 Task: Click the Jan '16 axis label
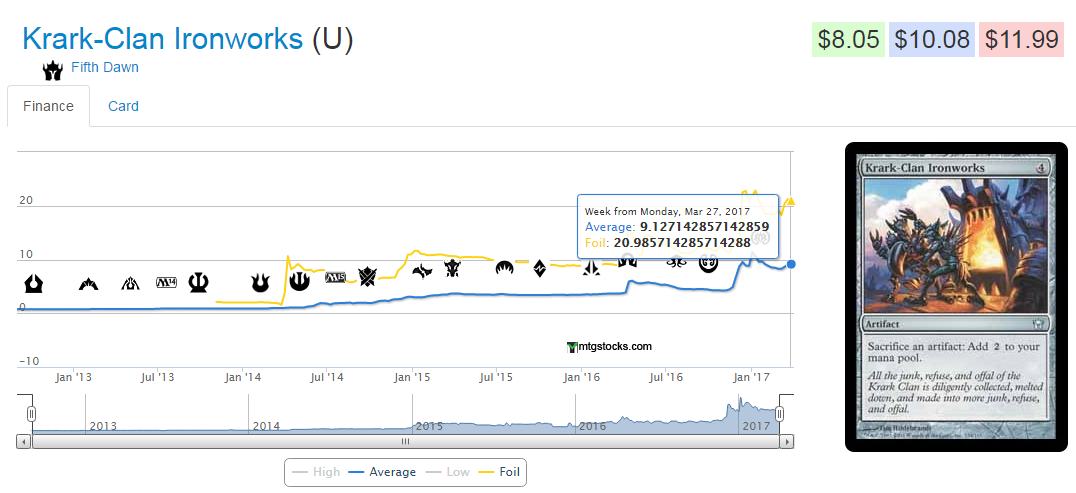coord(582,378)
